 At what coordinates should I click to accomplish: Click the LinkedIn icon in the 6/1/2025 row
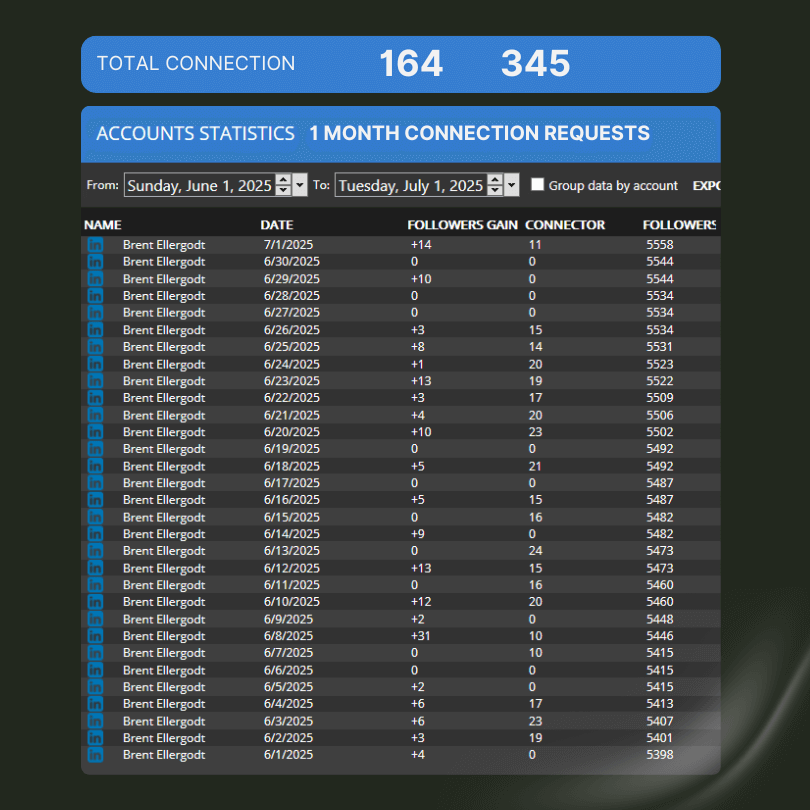(96, 755)
